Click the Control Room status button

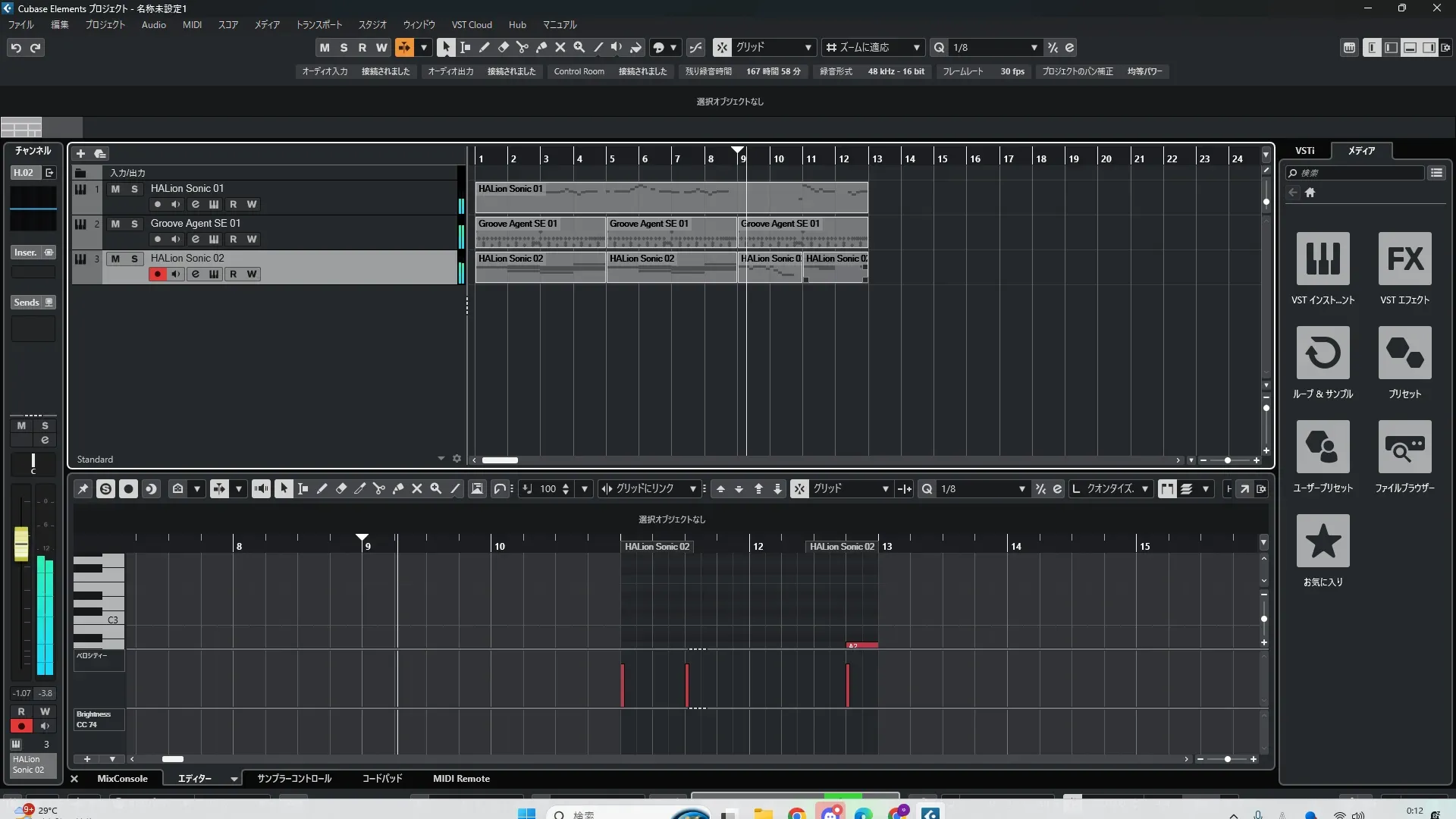point(579,71)
